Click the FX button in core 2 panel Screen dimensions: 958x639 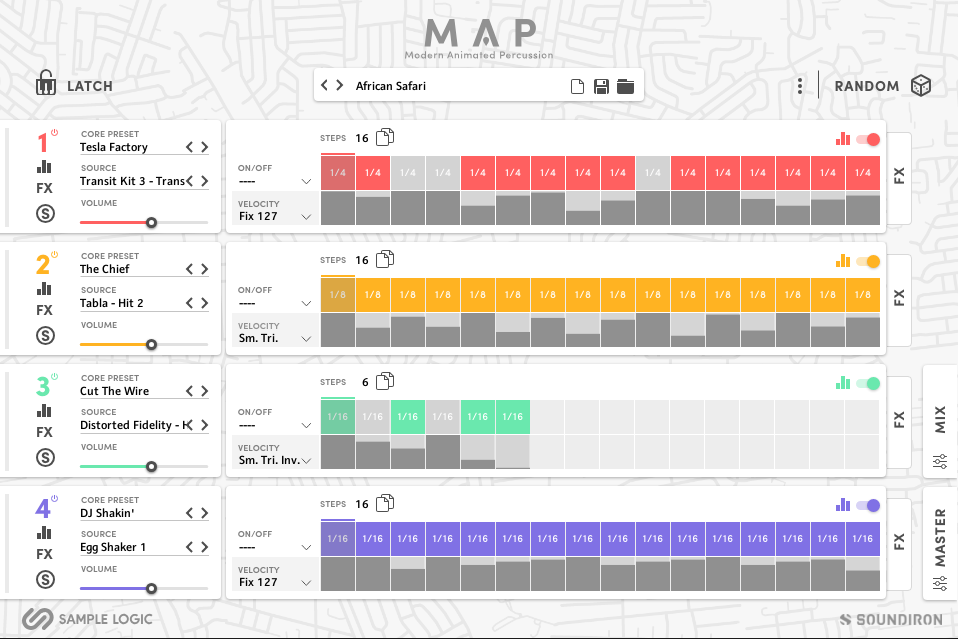point(45,310)
